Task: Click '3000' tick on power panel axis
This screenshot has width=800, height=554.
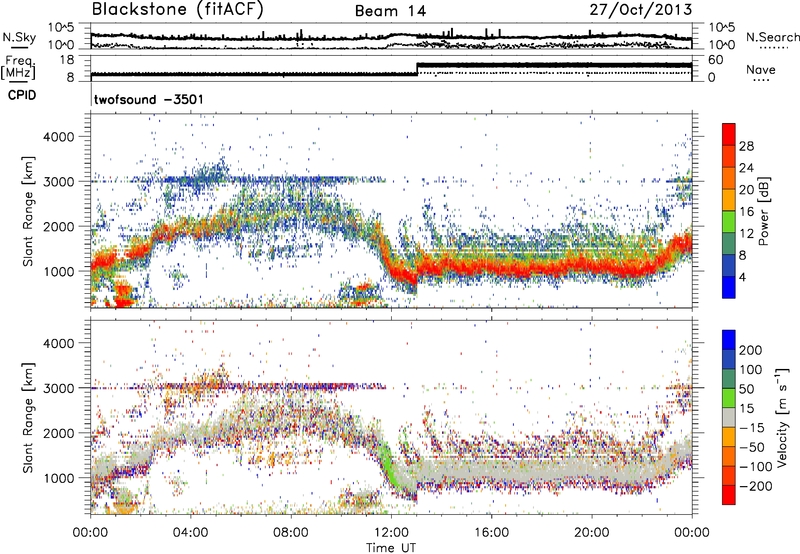Action: coord(58,182)
